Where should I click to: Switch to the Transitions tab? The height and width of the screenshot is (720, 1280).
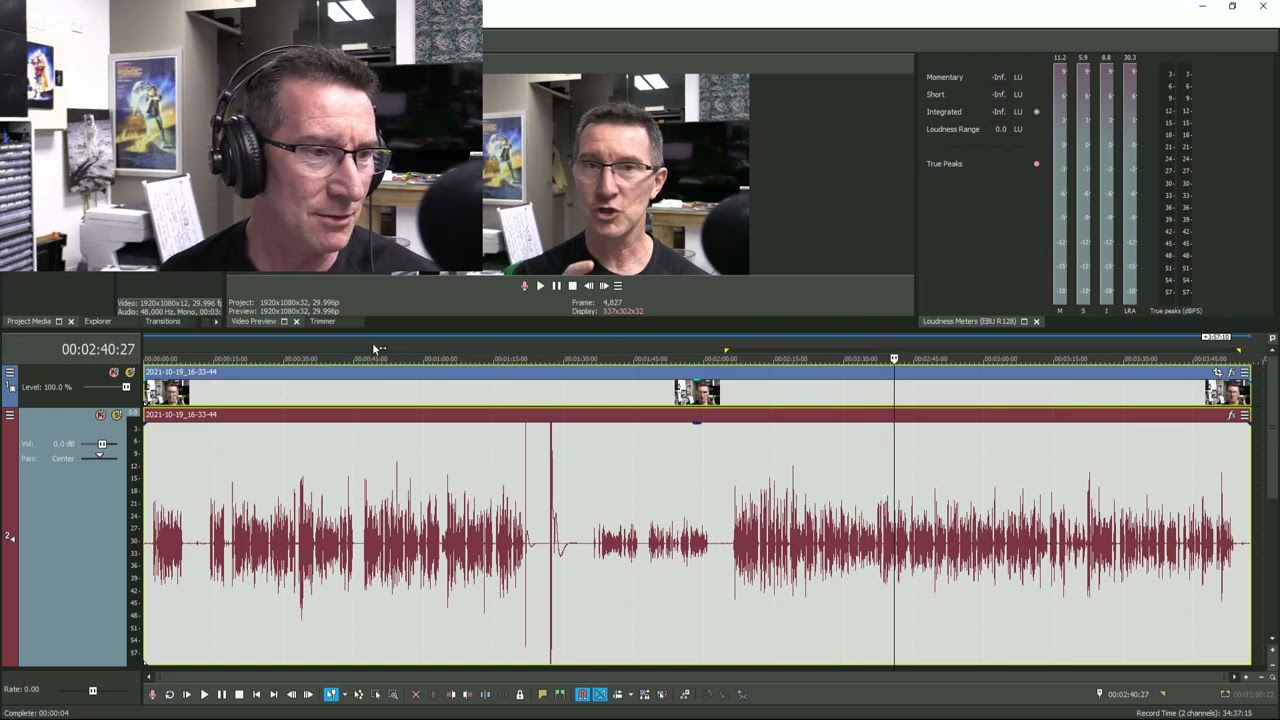pos(163,322)
